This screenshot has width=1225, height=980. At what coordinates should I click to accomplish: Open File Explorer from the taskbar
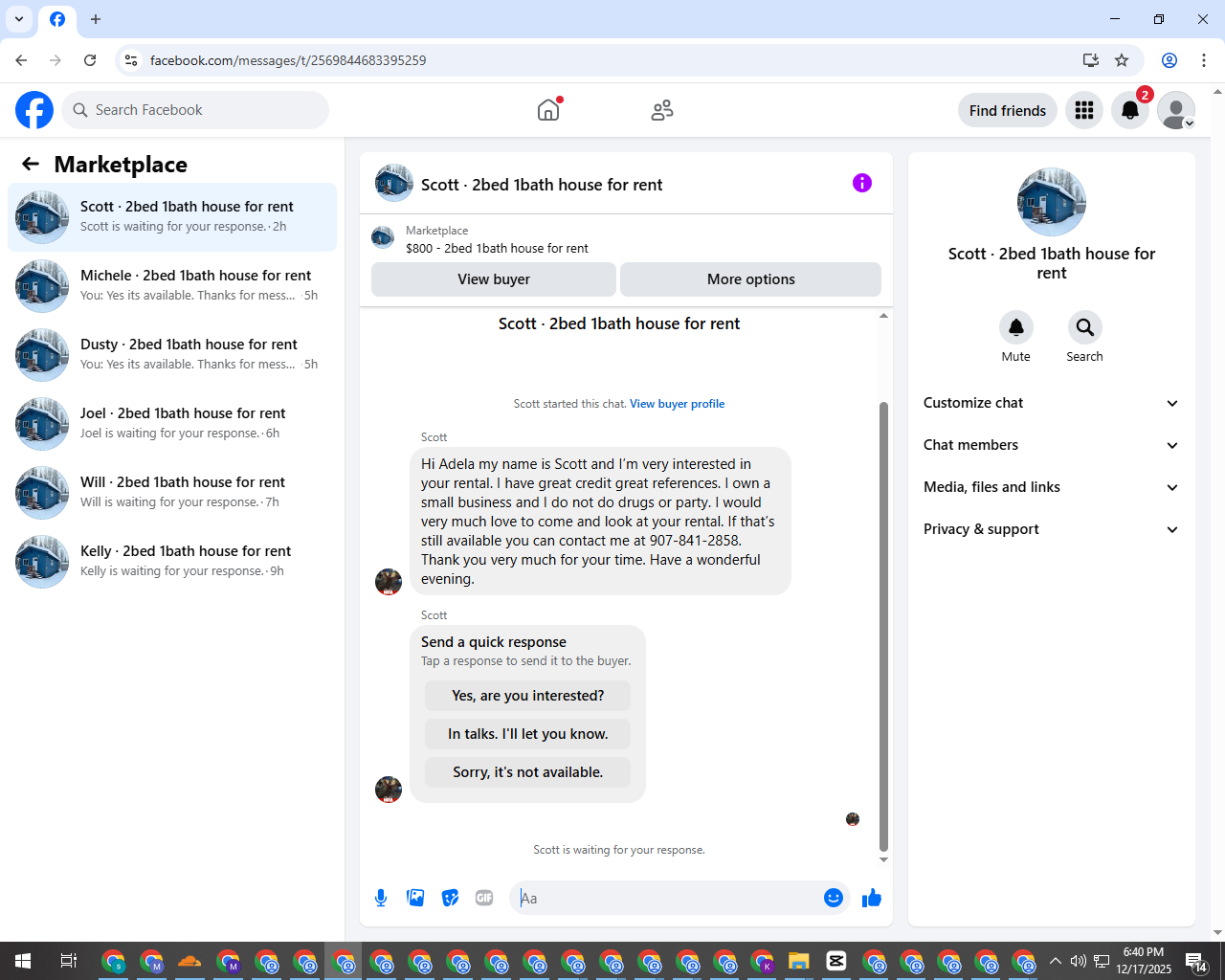pos(799,961)
